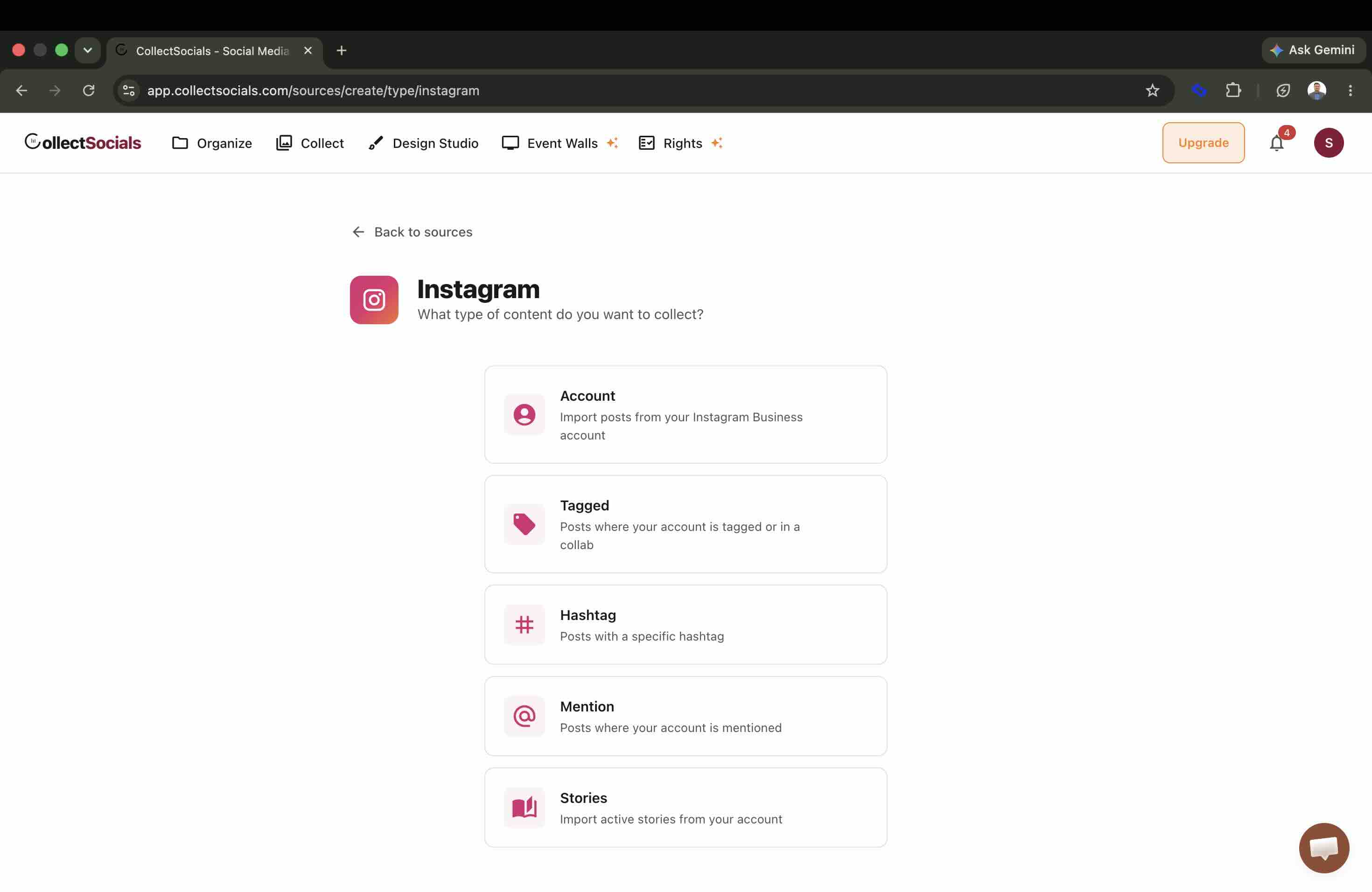Click the Stories book icon
The width and height of the screenshot is (1372, 892).
click(524, 807)
